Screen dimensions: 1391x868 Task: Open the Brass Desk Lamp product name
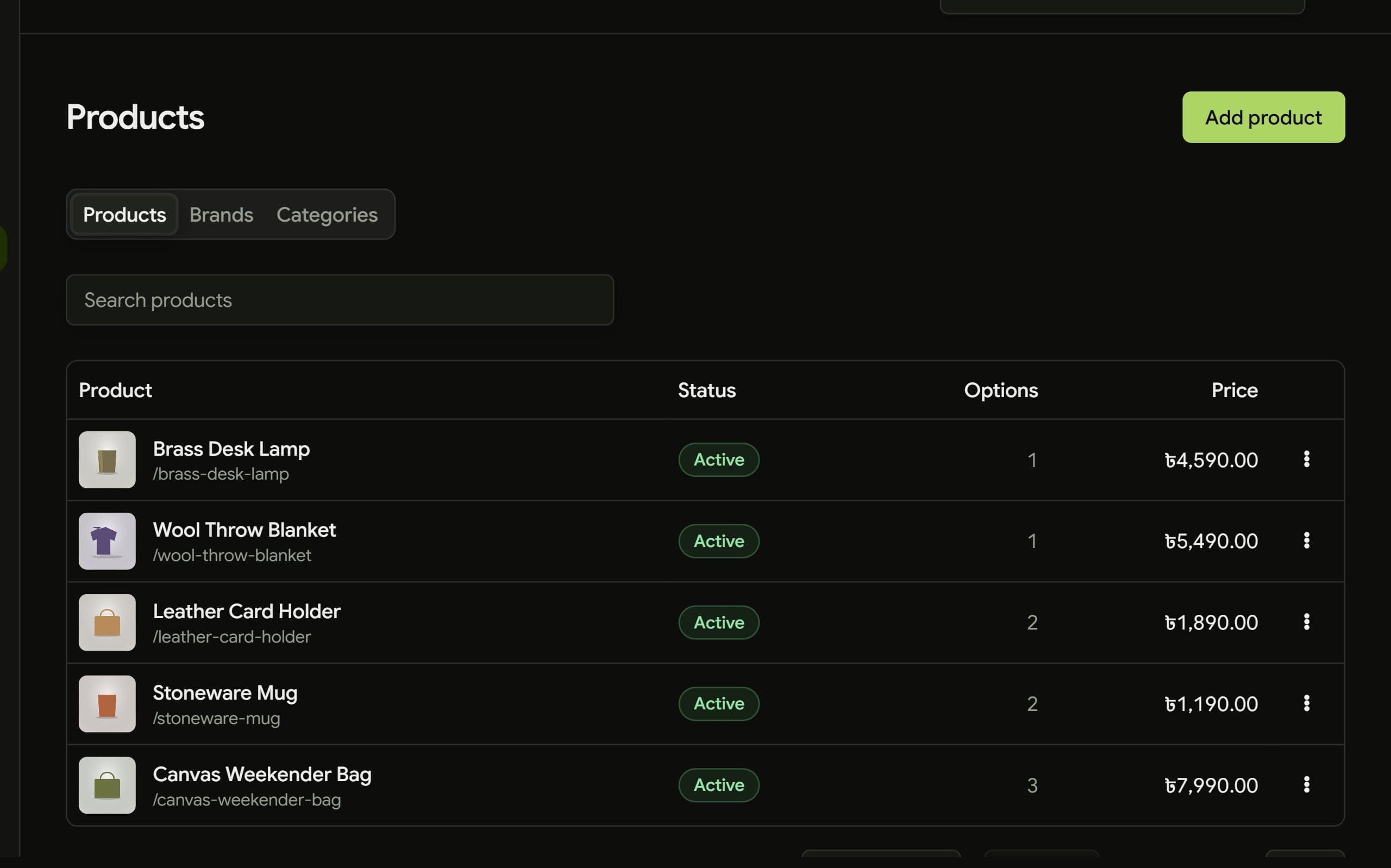click(231, 449)
